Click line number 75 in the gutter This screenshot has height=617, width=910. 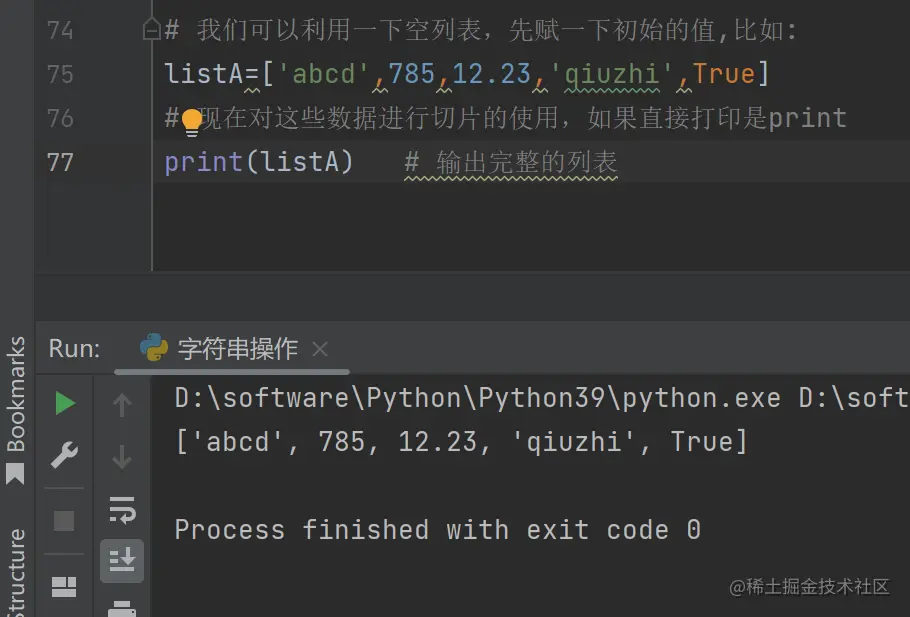point(60,74)
